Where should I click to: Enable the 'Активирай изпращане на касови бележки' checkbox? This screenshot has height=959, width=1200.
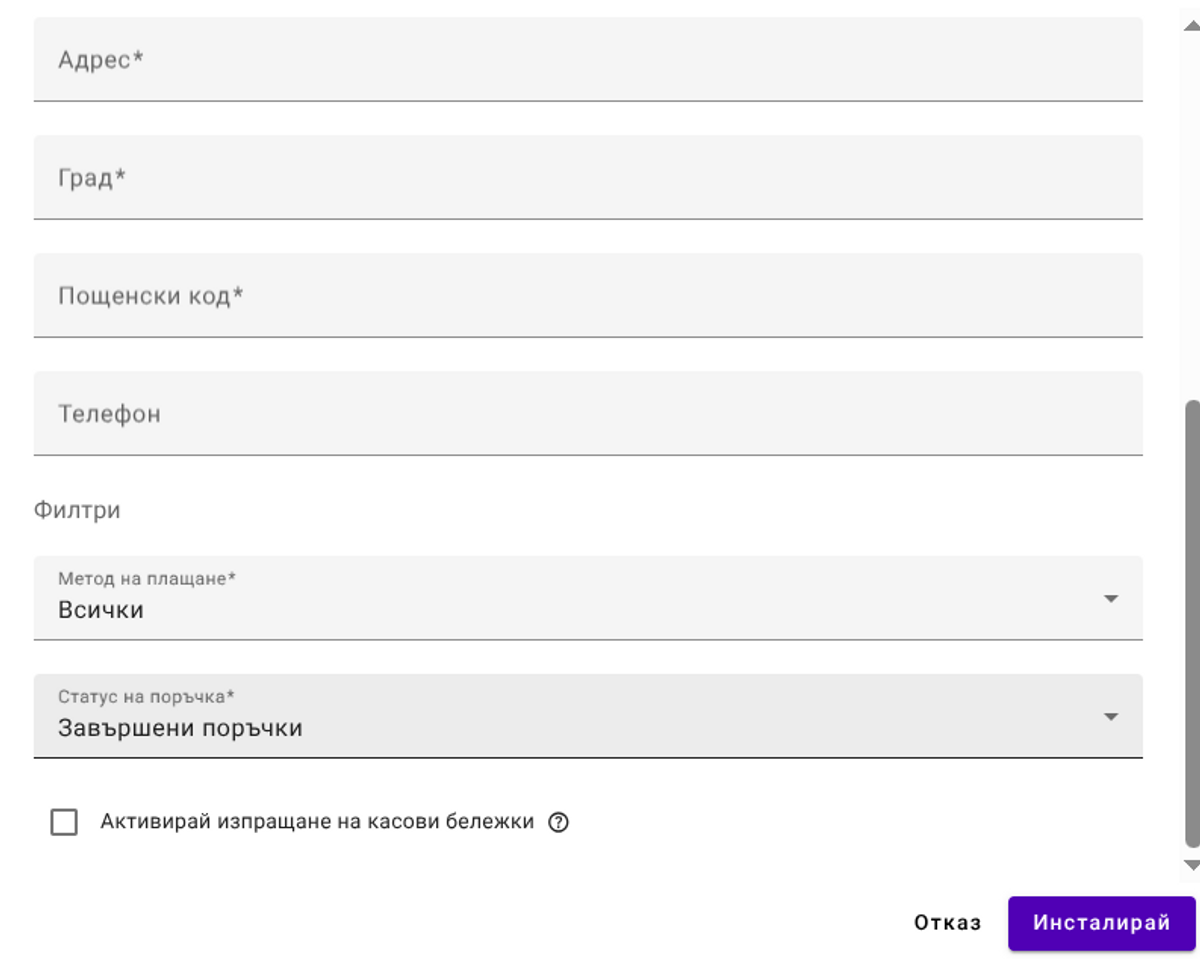64,823
